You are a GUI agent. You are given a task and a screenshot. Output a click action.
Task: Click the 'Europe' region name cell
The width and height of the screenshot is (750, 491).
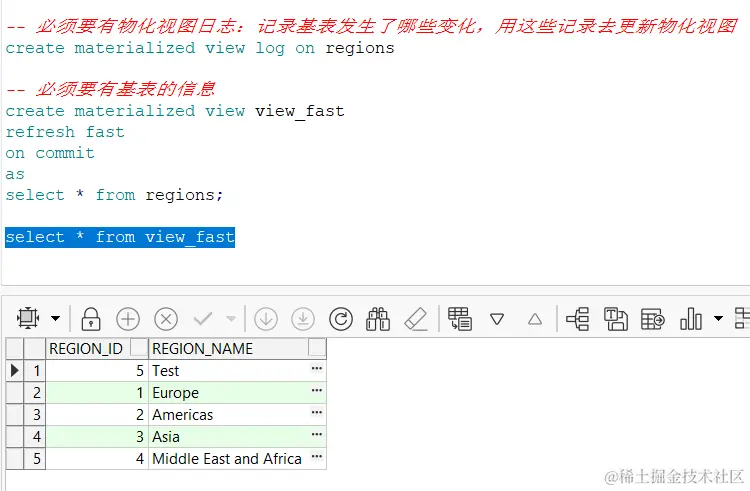point(238,393)
